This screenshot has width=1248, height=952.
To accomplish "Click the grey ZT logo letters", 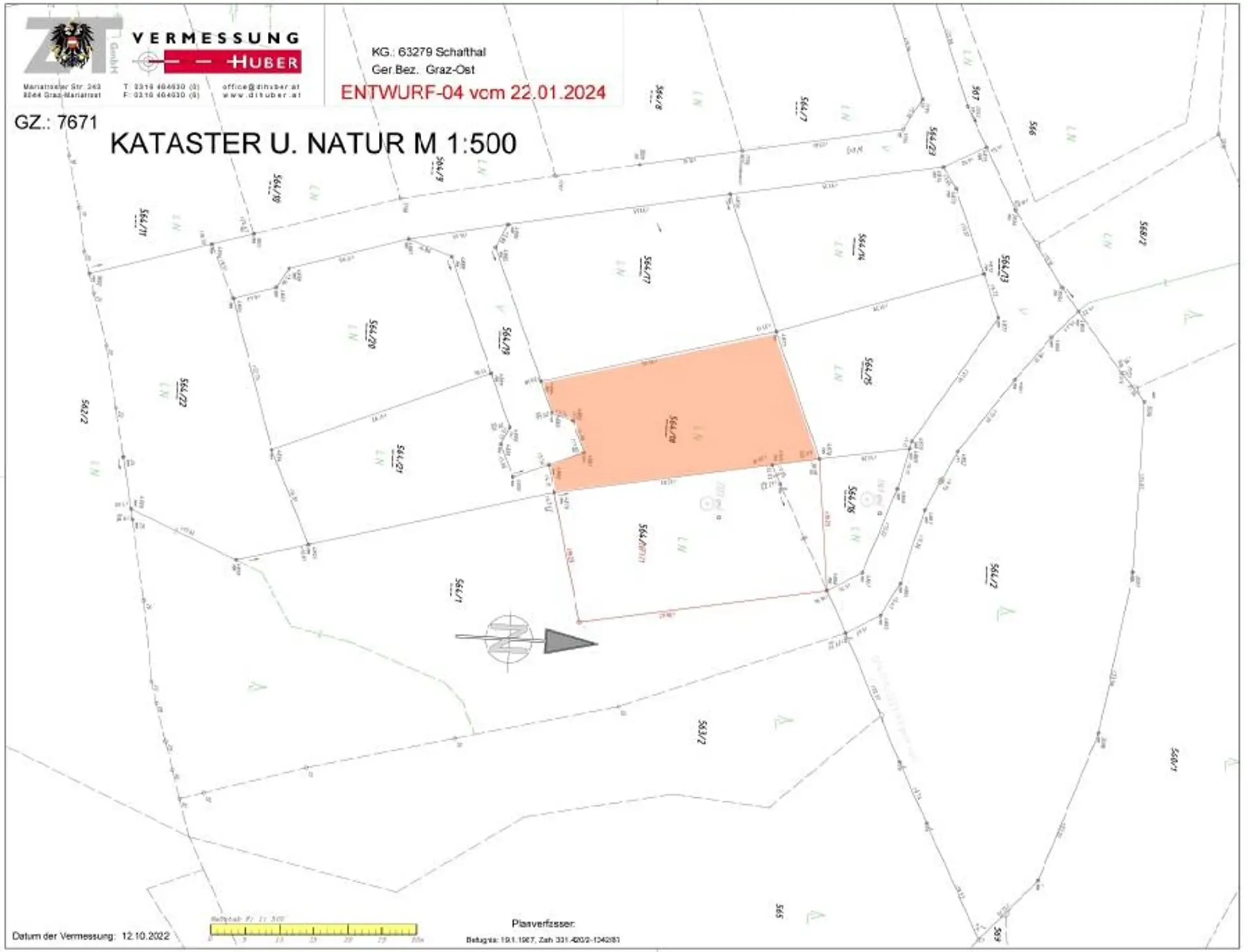I will click(39, 45).
